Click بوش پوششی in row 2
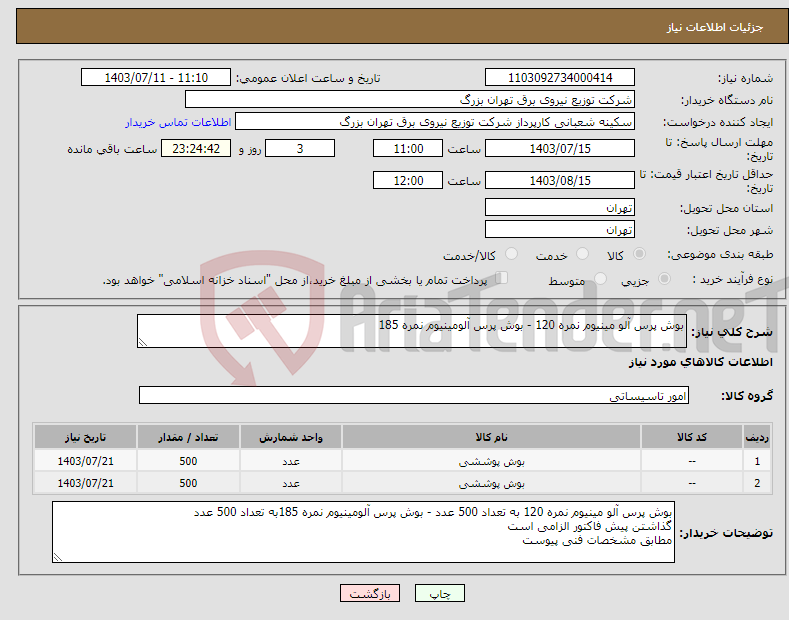The image size is (789, 620). coord(491,484)
